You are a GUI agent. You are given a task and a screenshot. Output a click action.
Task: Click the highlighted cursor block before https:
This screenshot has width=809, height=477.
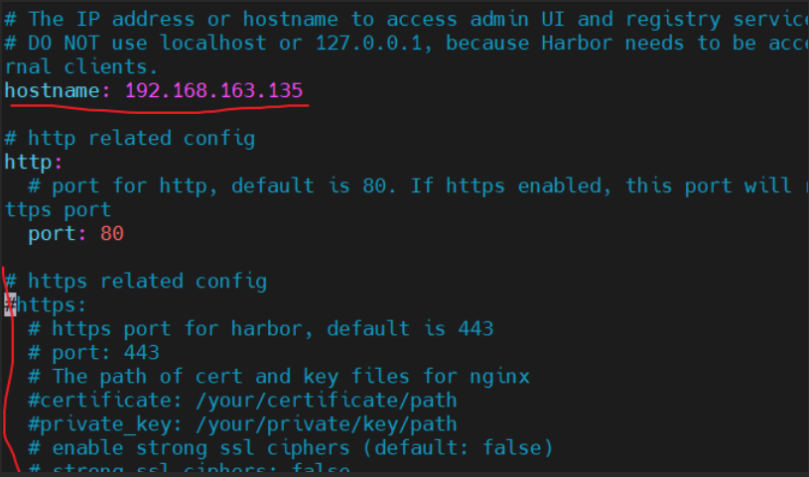click(x=10, y=305)
